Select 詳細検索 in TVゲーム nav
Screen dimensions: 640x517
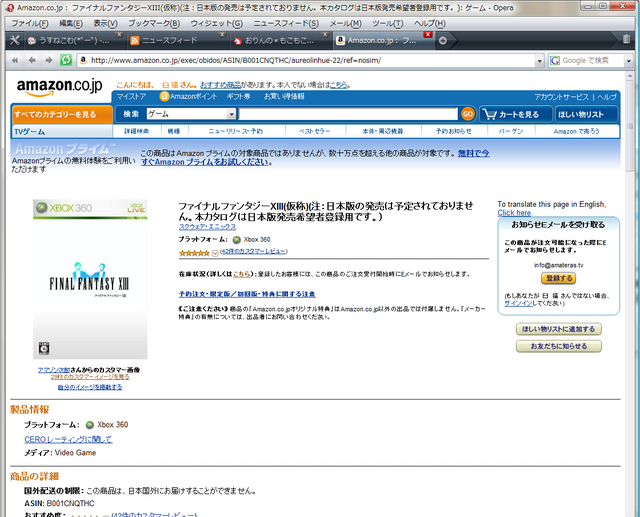137,131
